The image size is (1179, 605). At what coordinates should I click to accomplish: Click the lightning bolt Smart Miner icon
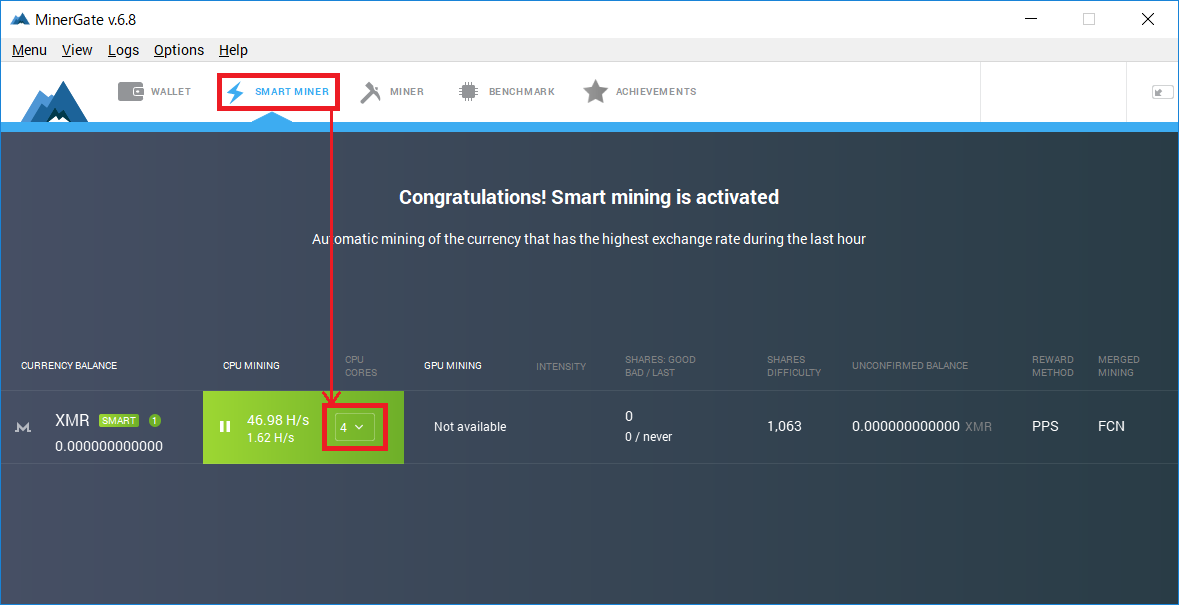click(x=235, y=92)
